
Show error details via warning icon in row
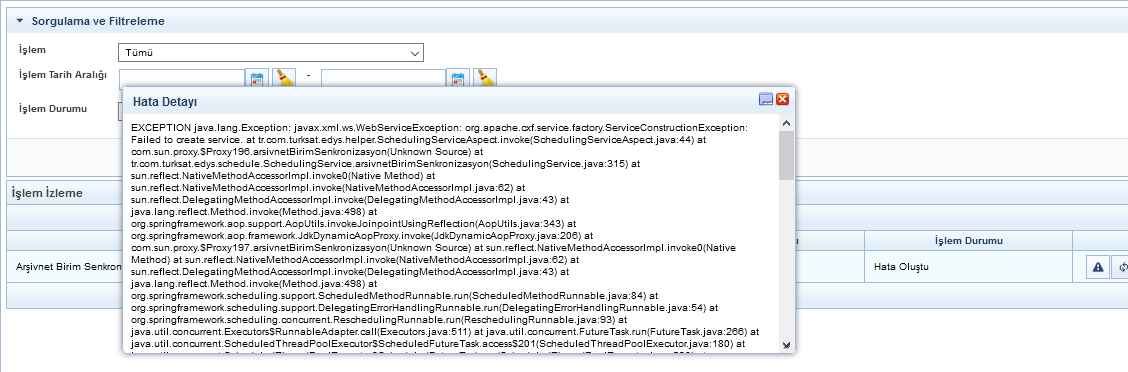(1097, 267)
